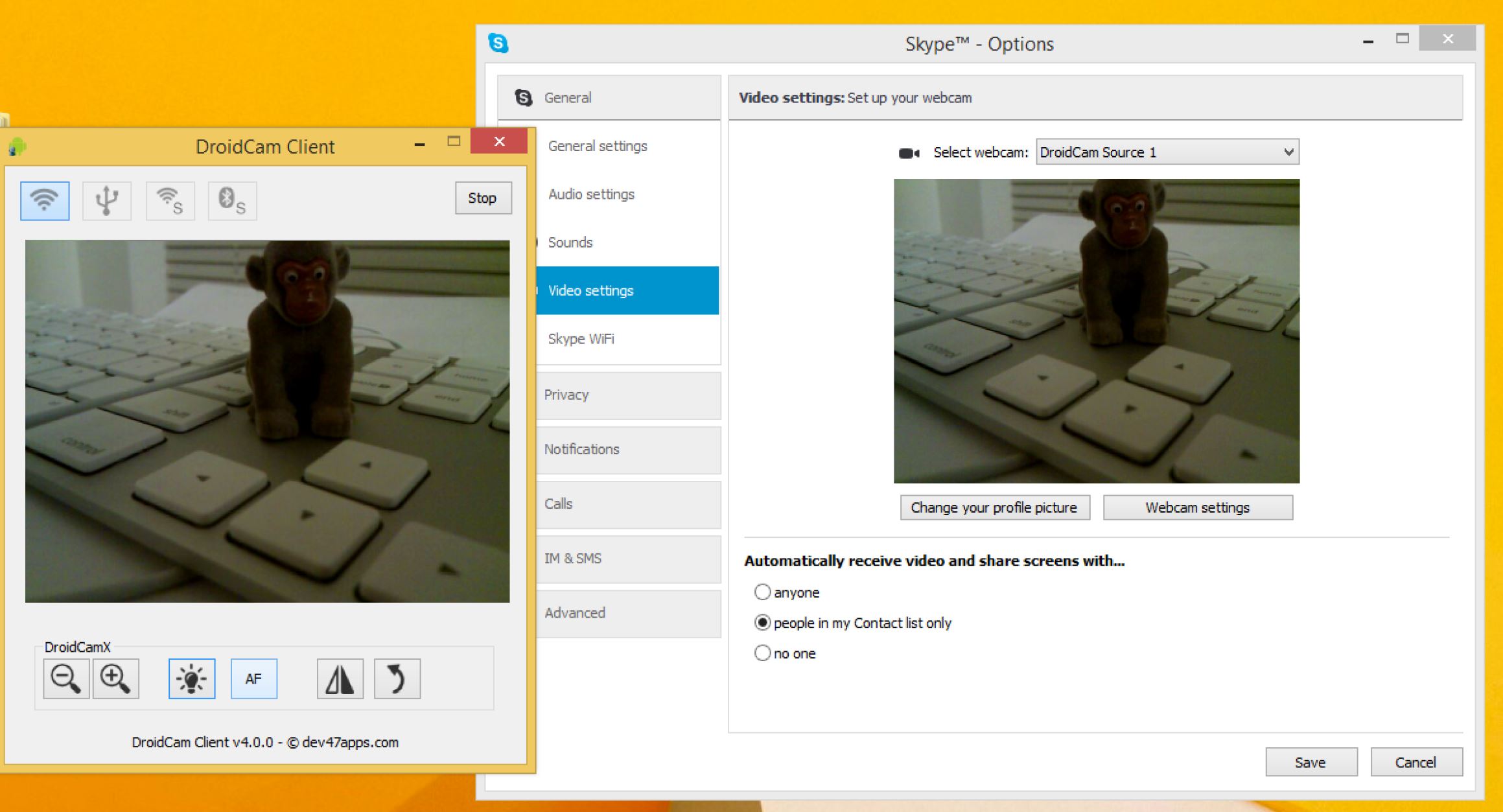Click the autofocus AF icon in DroidCam
This screenshot has width=1503, height=812.
pyautogui.click(x=253, y=679)
